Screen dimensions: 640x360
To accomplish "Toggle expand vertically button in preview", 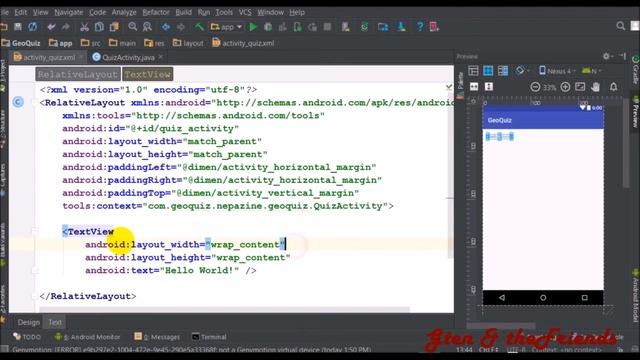I will tap(489, 87).
